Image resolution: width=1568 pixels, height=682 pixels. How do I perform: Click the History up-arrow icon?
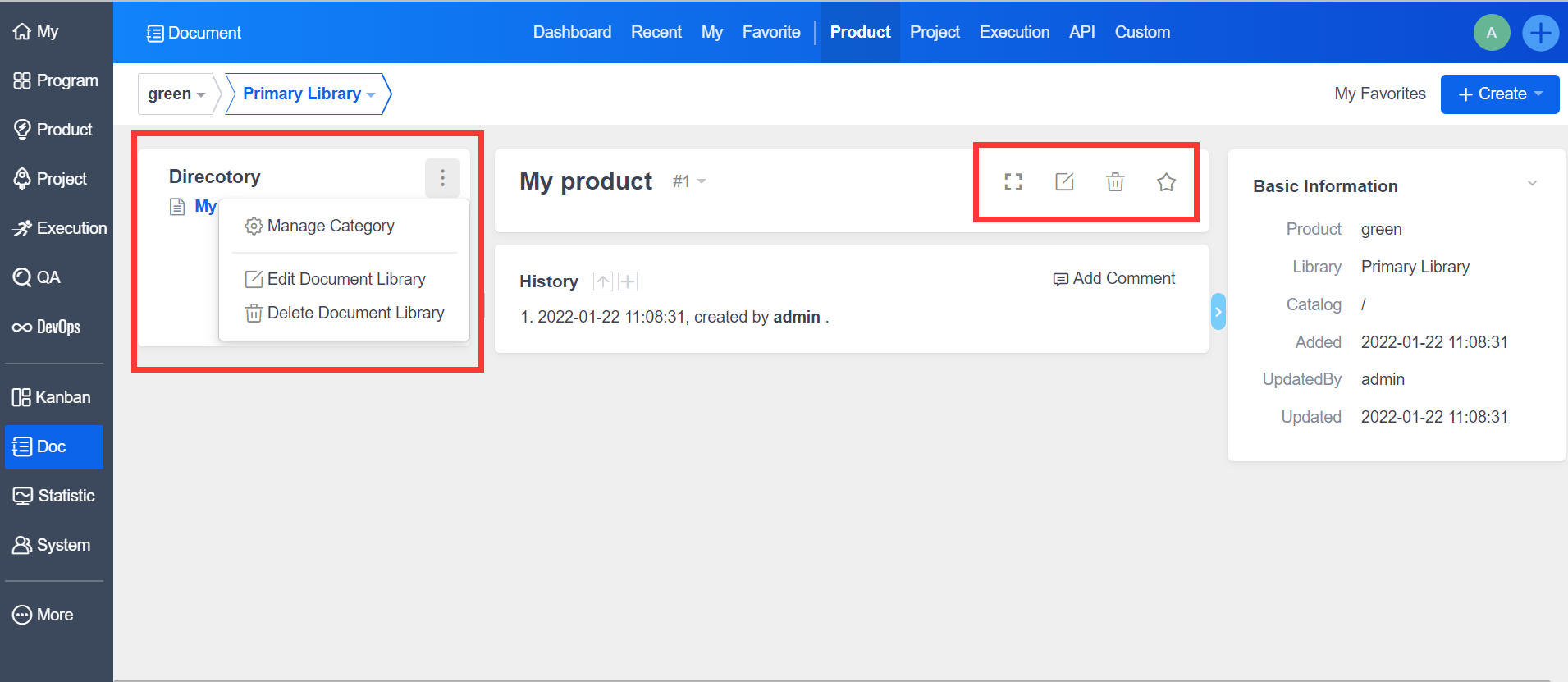point(603,282)
